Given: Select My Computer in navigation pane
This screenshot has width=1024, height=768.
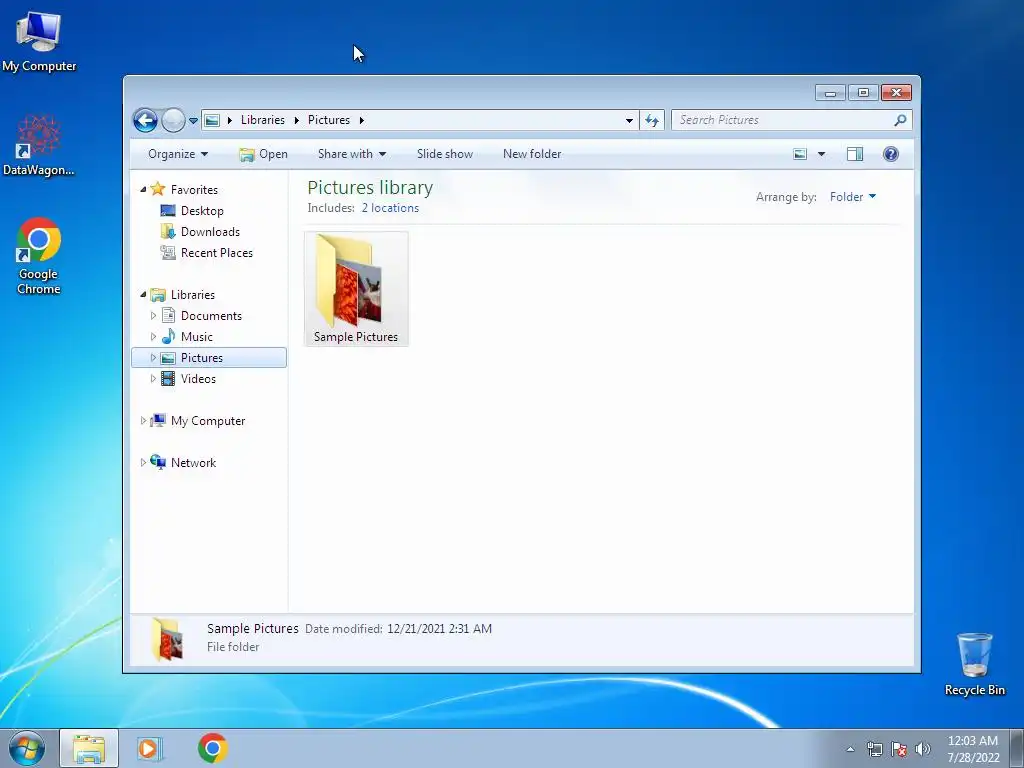Looking at the screenshot, I should pyautogui.click(x=208, y=421).
